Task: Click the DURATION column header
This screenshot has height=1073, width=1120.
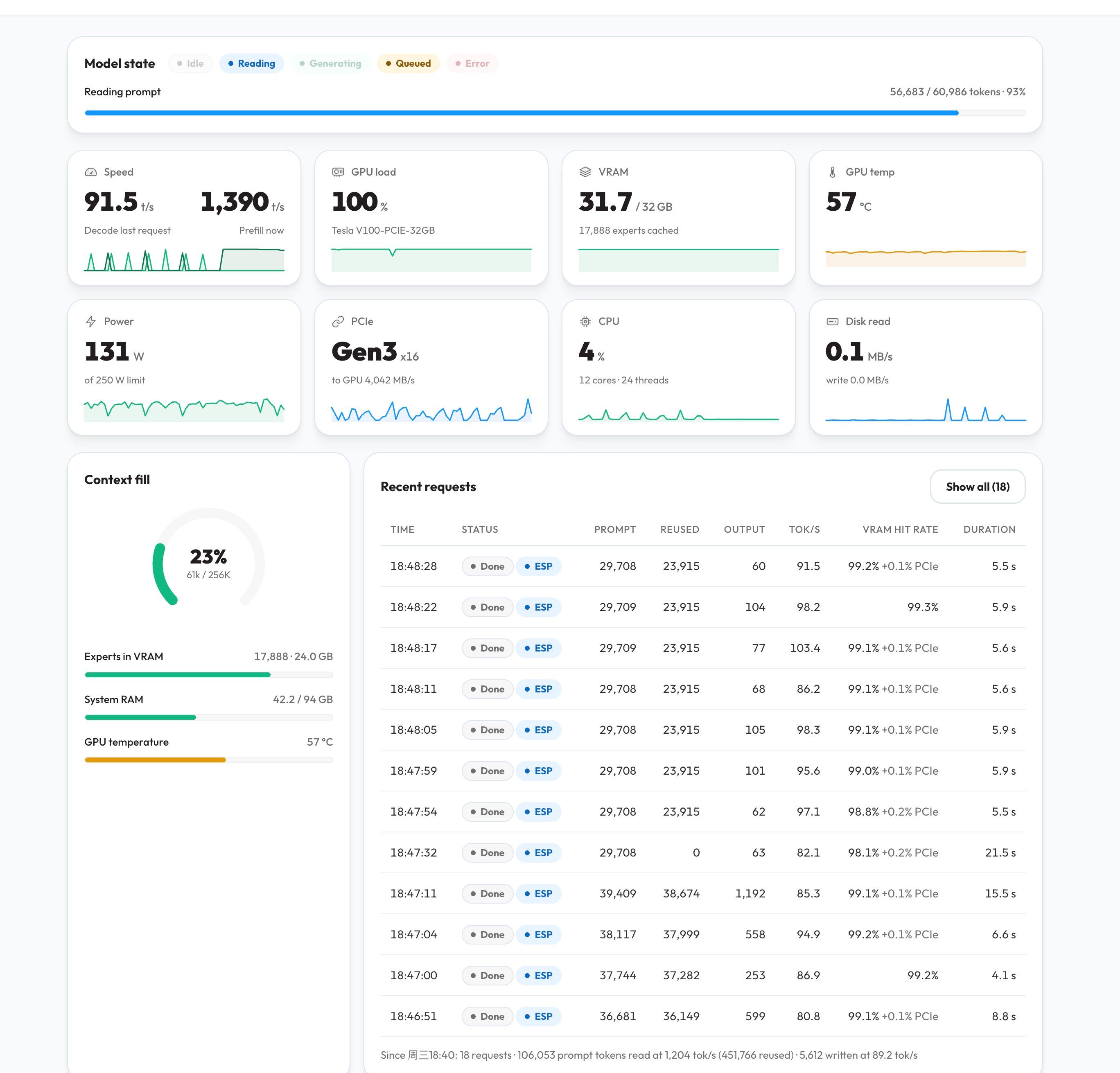Action: (990, 530)
